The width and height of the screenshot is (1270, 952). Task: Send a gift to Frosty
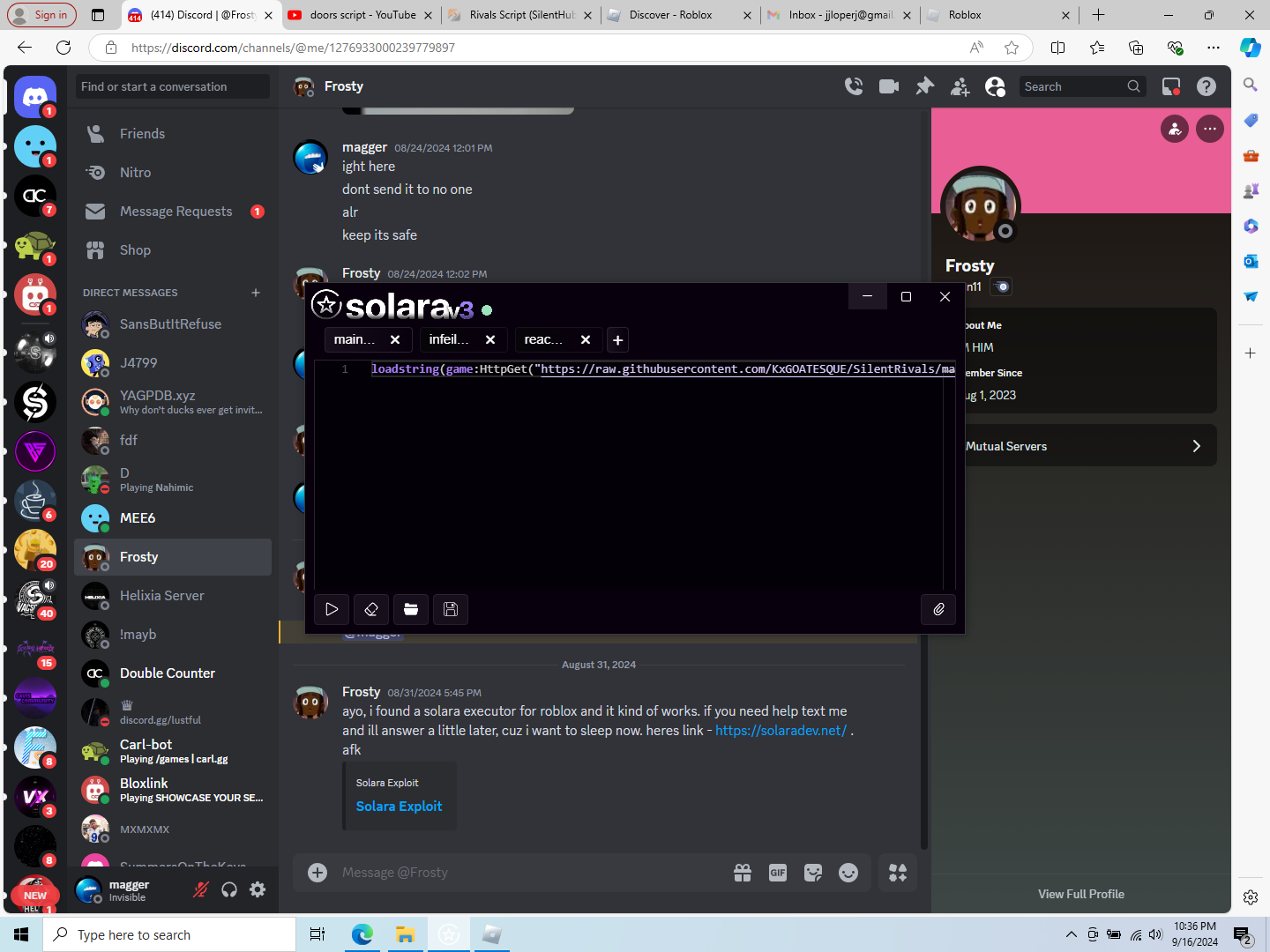click(743, 873)
